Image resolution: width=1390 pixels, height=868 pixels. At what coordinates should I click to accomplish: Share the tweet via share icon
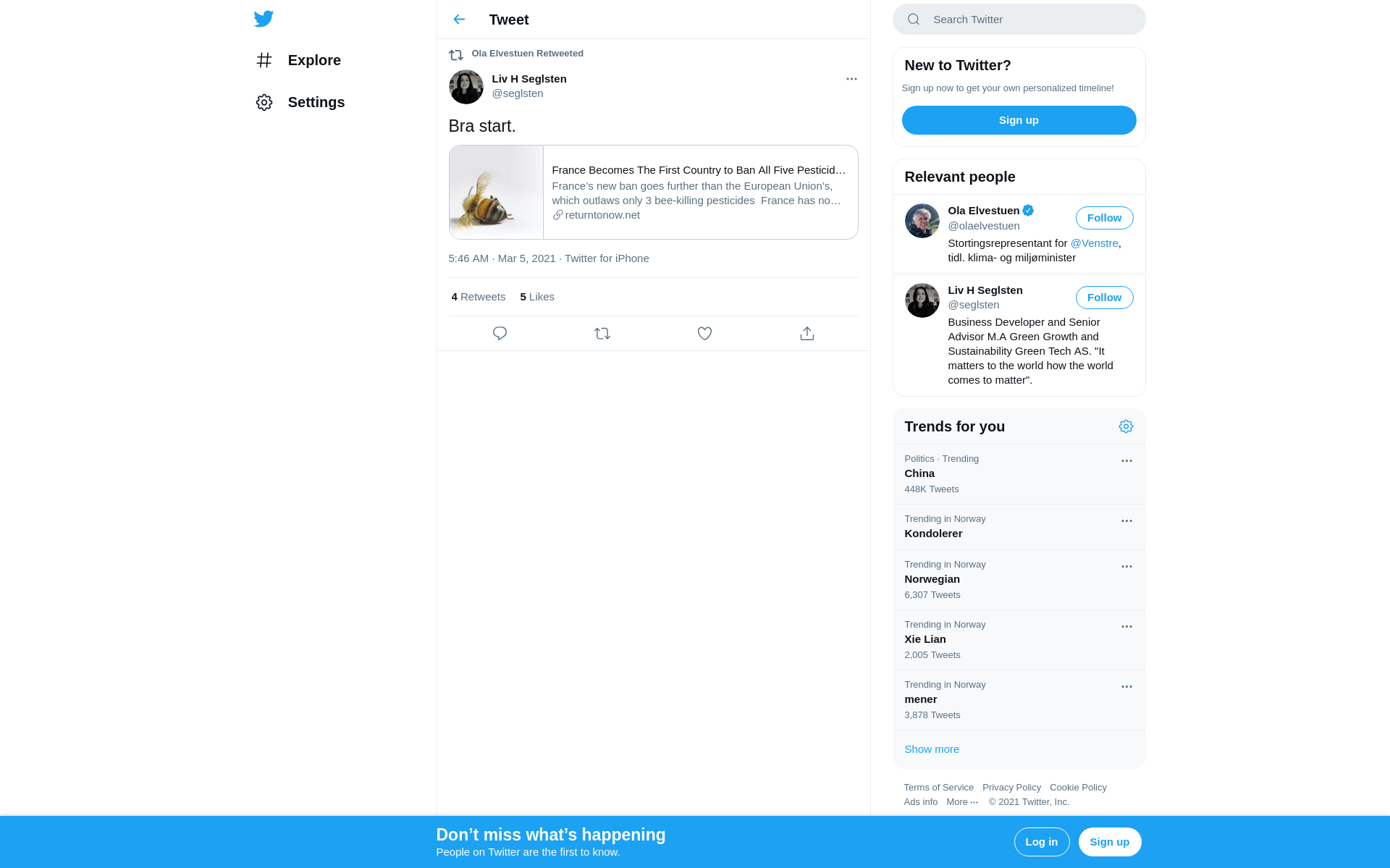click(807, 333)
